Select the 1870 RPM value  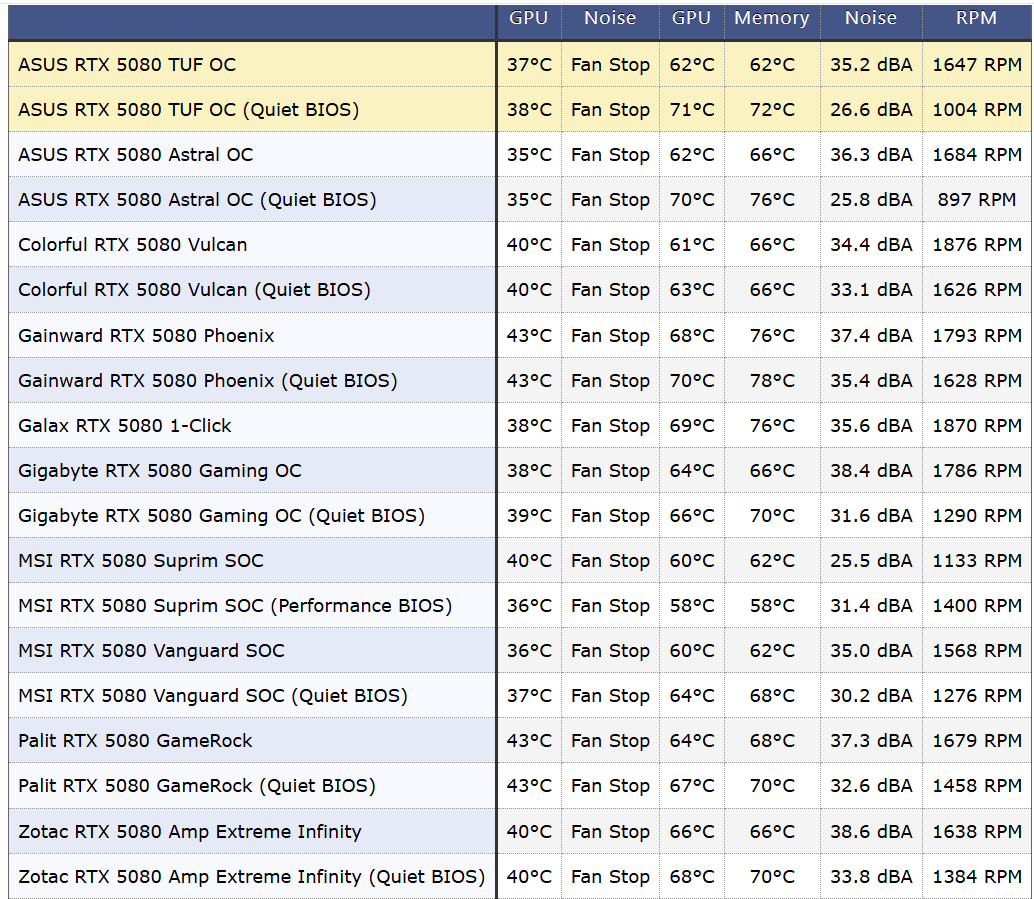coord(977,425)
